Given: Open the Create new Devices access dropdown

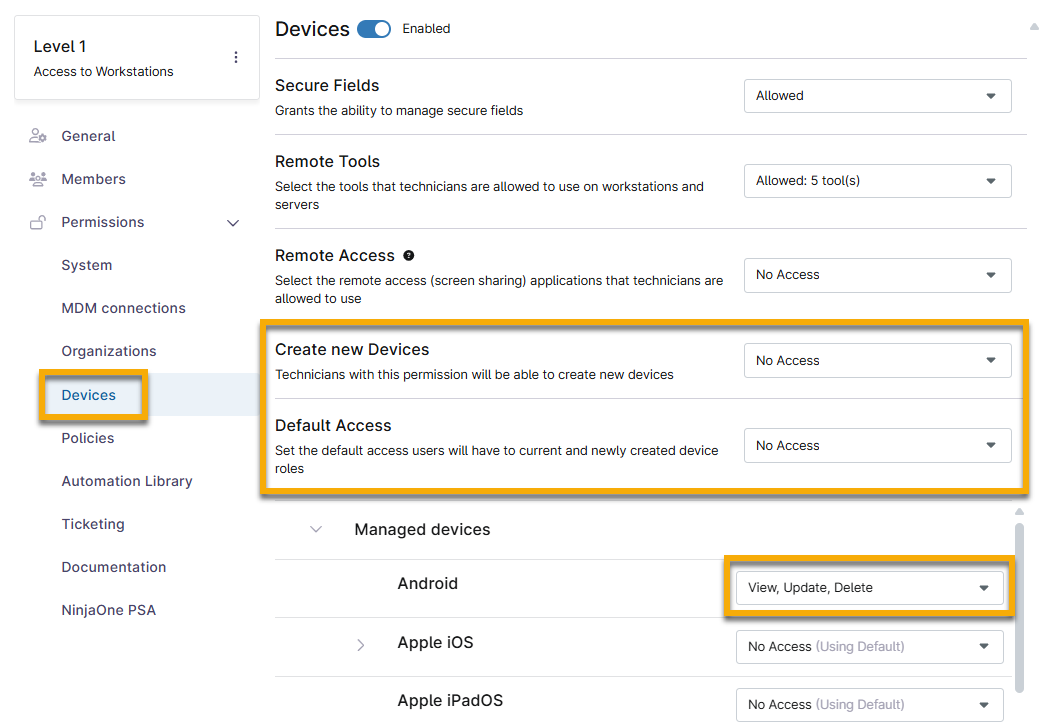Looking at the screenshot, I should pos(877,361).
